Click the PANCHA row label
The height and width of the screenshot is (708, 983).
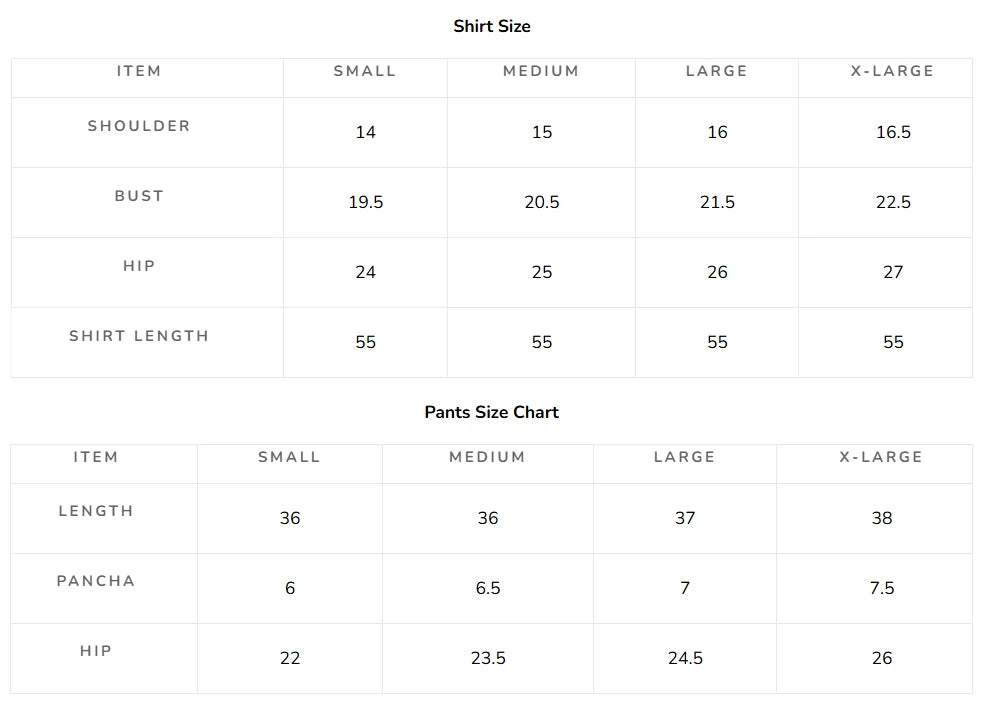(96, 581)
